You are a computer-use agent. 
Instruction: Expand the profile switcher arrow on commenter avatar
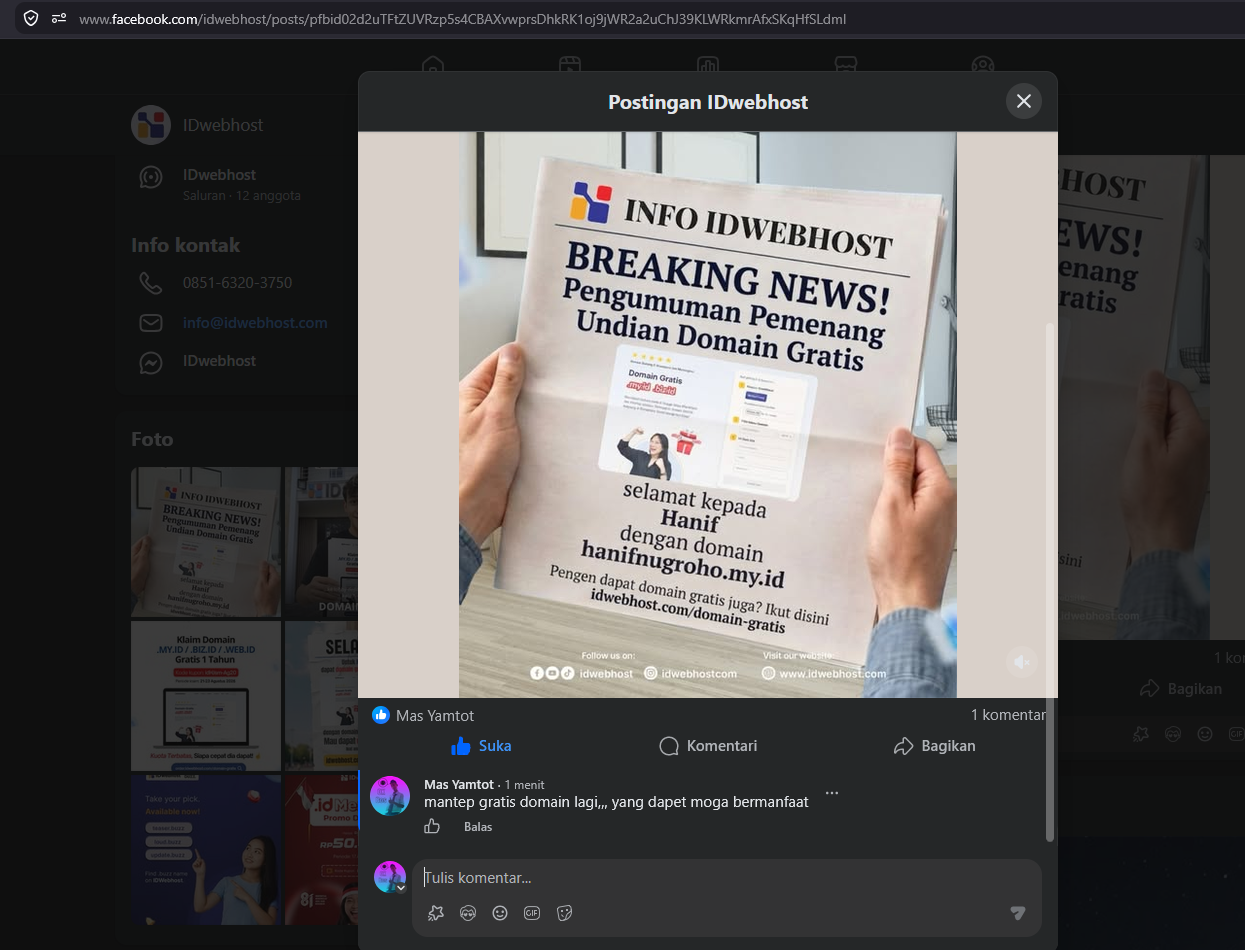(401, 888)
